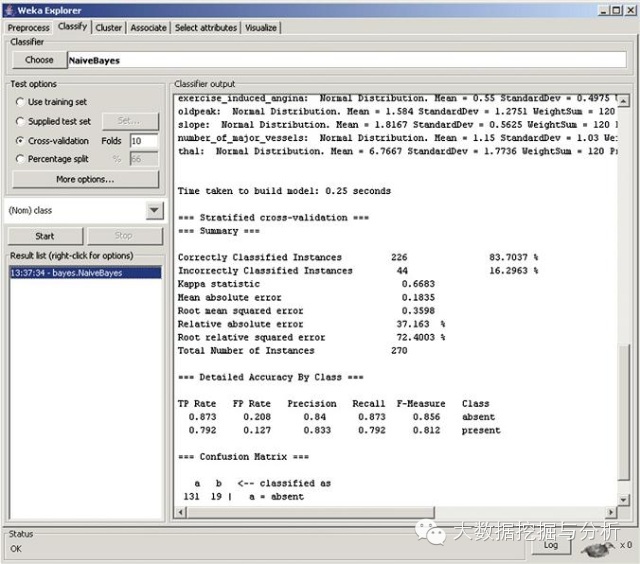The width and height of the screenshot is (640, 564).
Task: Click the Total Number of Instances line
Action: click(293, 351)
